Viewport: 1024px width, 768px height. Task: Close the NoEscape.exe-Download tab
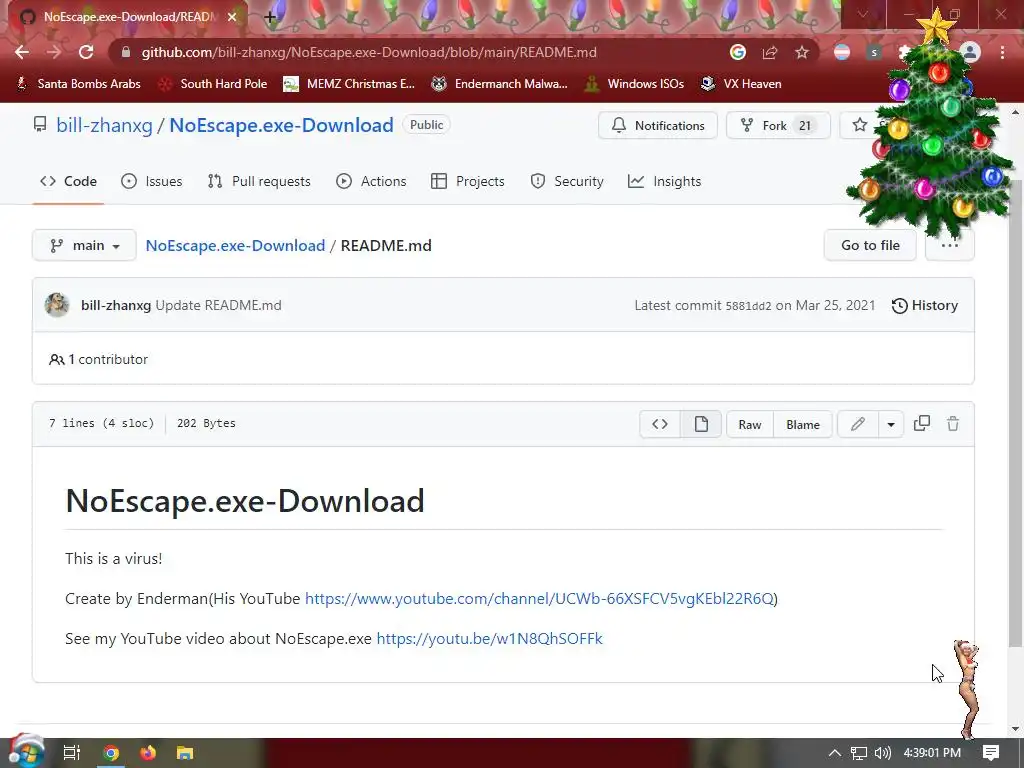232,17
